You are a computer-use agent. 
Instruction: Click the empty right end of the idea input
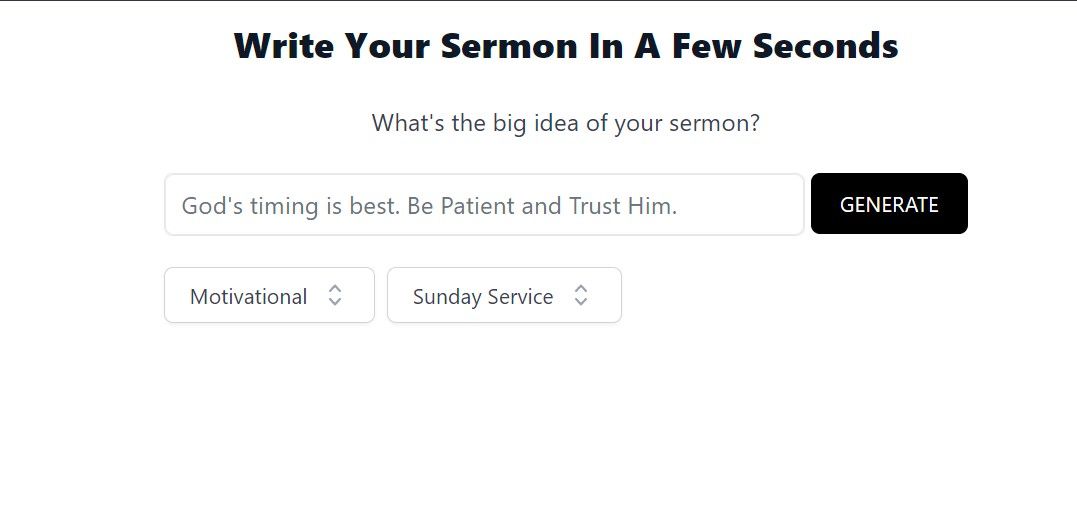pyautogui.click(x=760, y=205)
